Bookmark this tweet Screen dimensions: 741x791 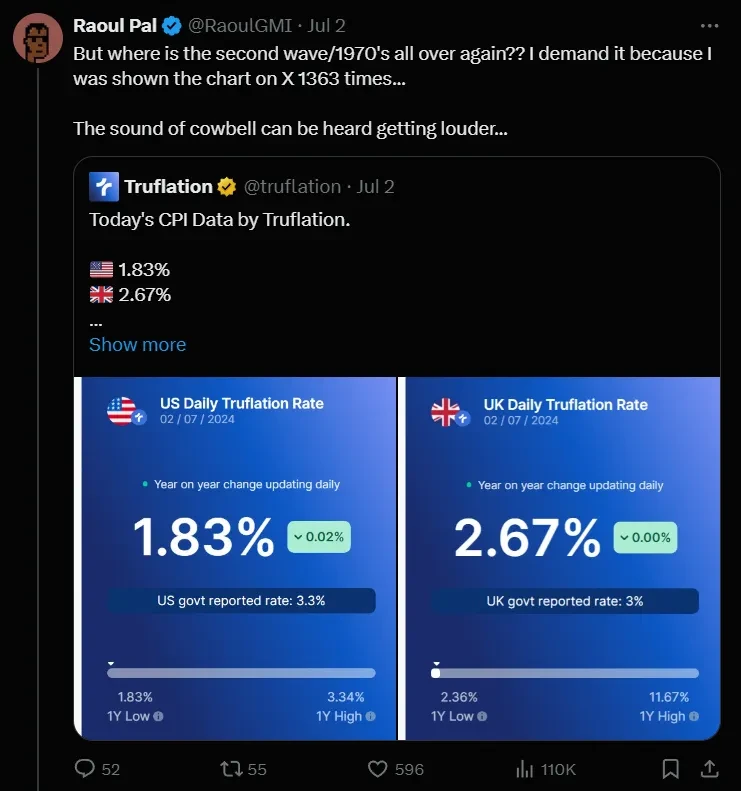tap(671, 769)
